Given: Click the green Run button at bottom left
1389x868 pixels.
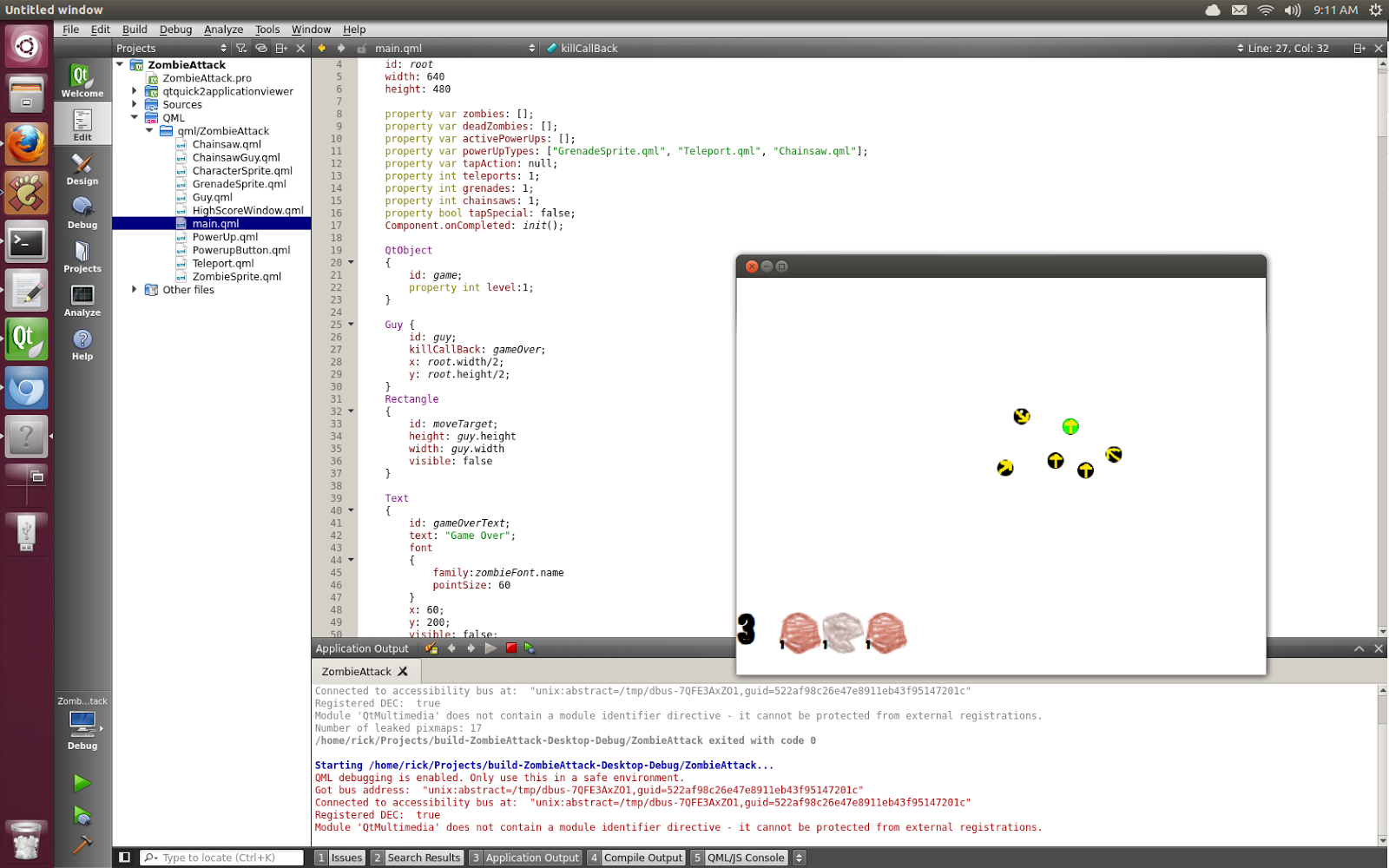Looking at the screenshot, I should tap(82, 783).
